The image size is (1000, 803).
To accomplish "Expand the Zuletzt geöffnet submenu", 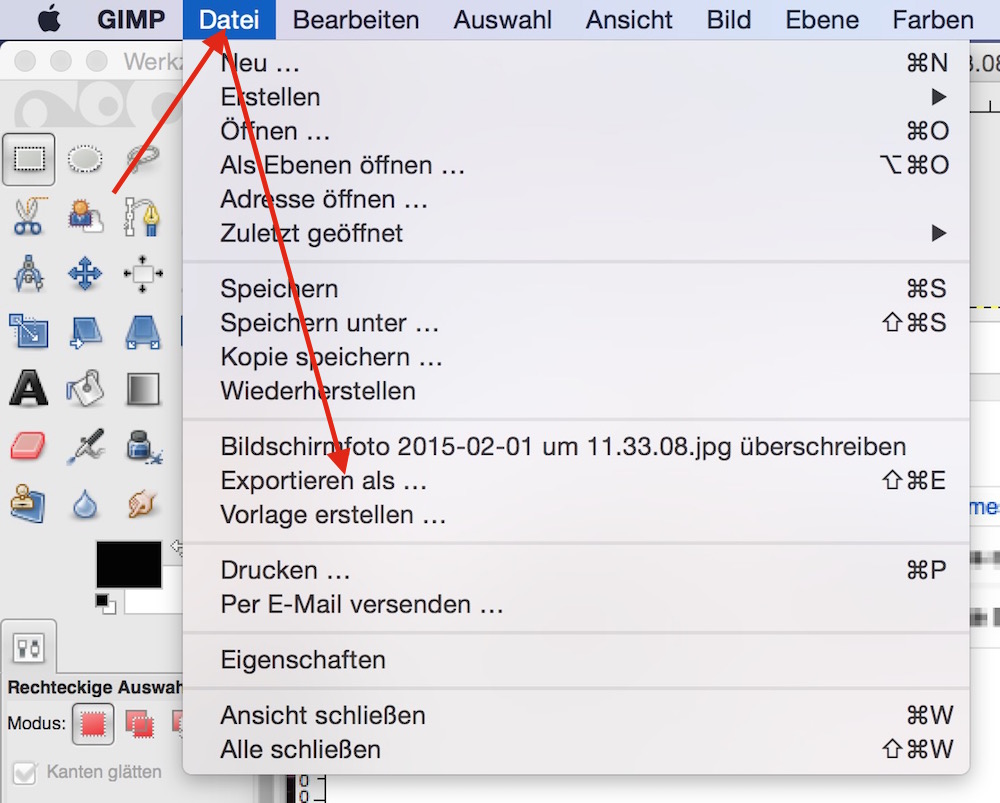I will tap(576, 233).
